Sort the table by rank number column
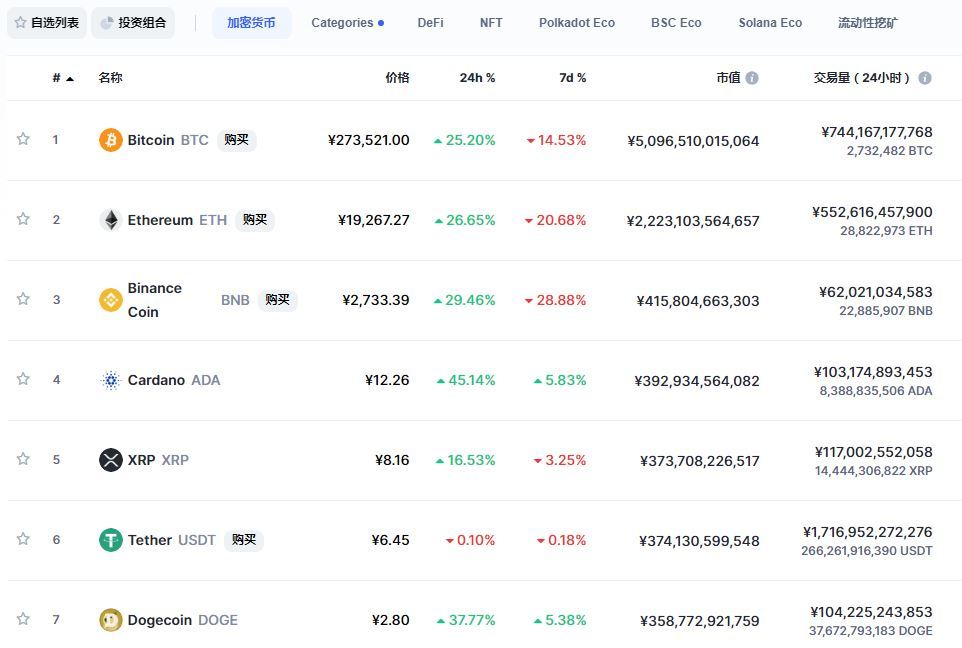 pos(62,78)
